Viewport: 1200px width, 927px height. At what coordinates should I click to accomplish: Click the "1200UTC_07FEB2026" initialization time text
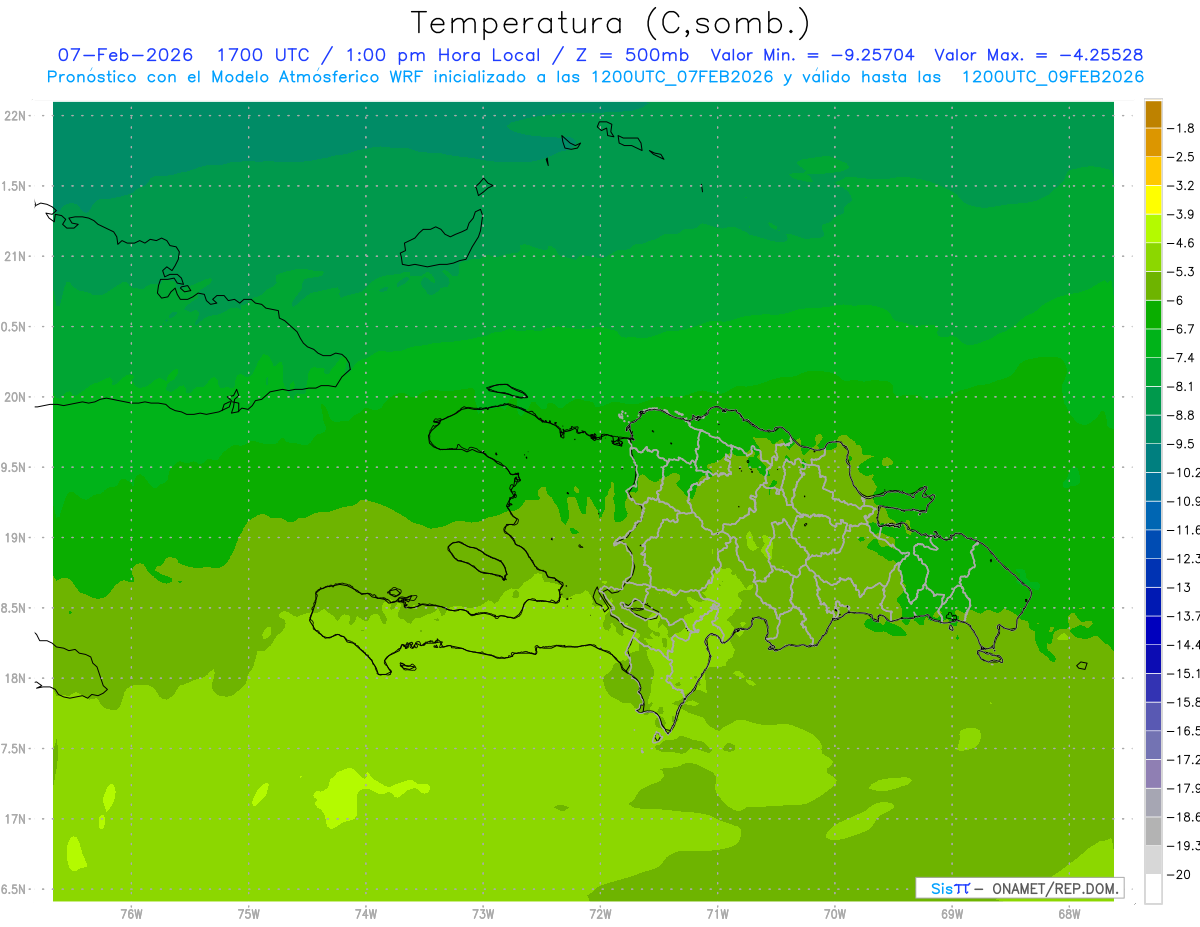coord(682,77)
